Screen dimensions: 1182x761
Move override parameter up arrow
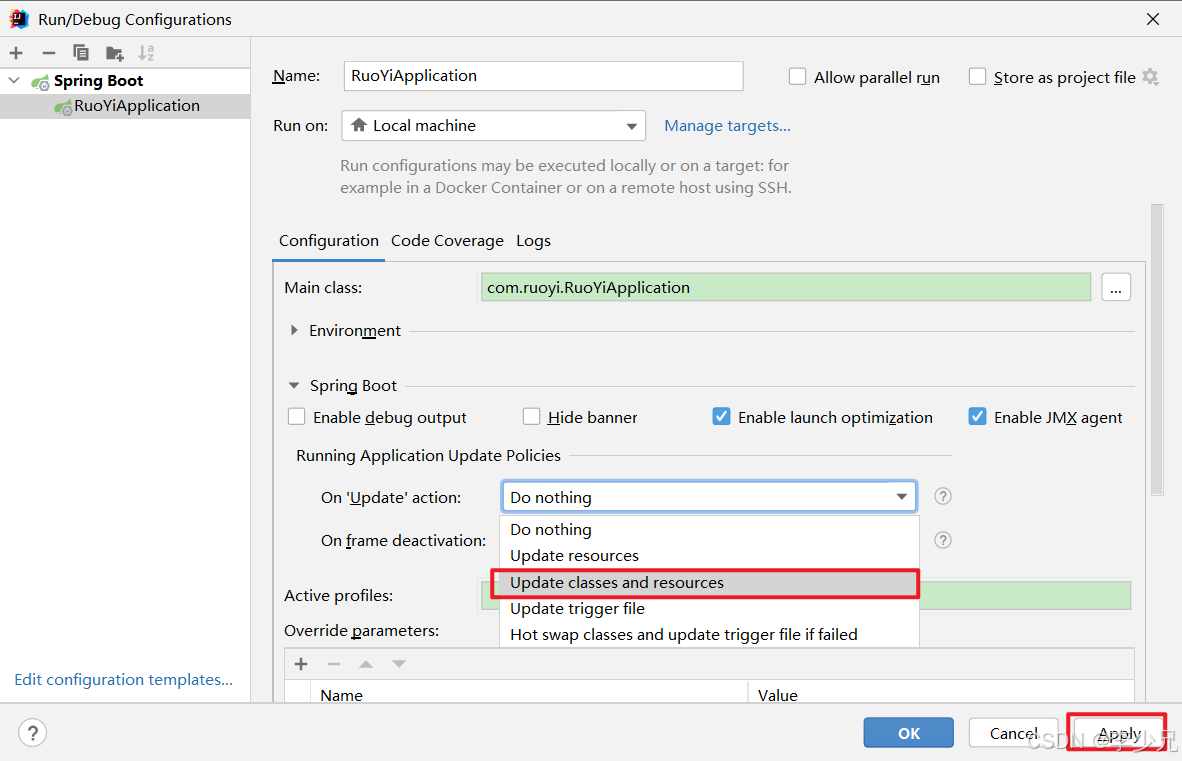(x=366, y=664)
